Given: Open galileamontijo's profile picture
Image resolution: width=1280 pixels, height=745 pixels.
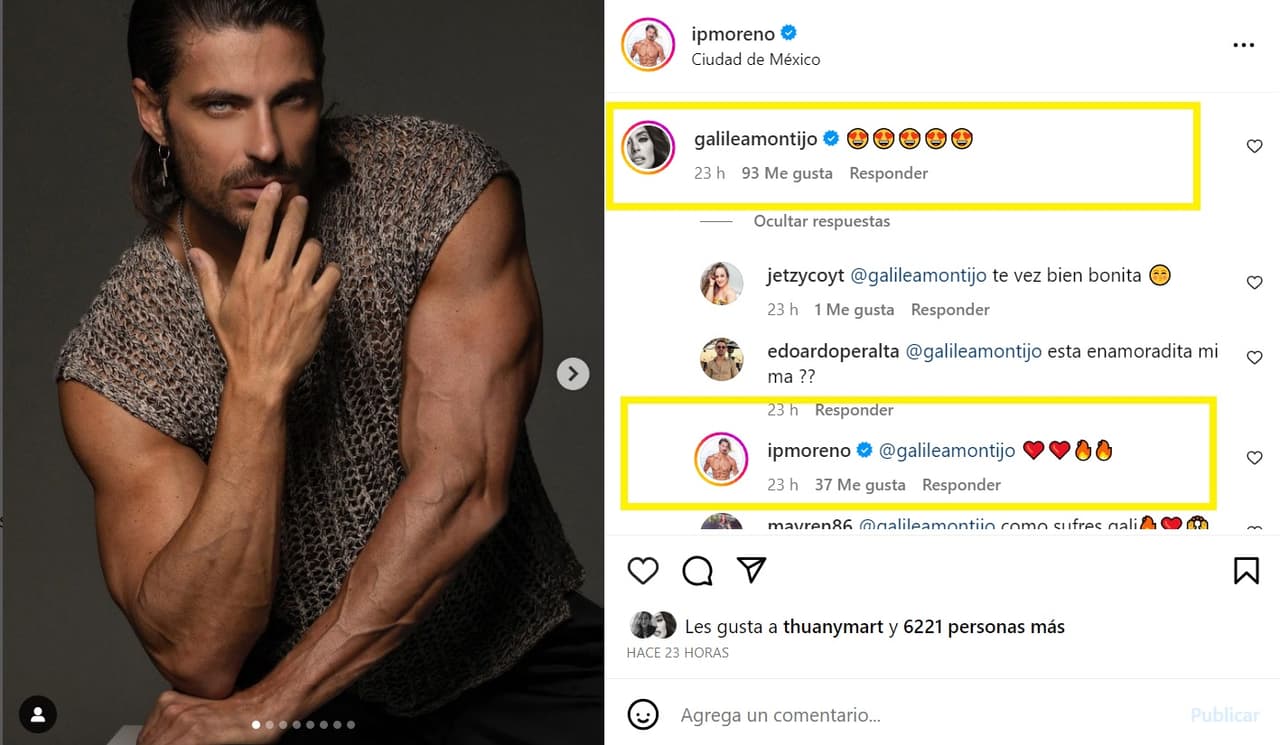Looking at the screenshot, I should click(x=647, y=149).
